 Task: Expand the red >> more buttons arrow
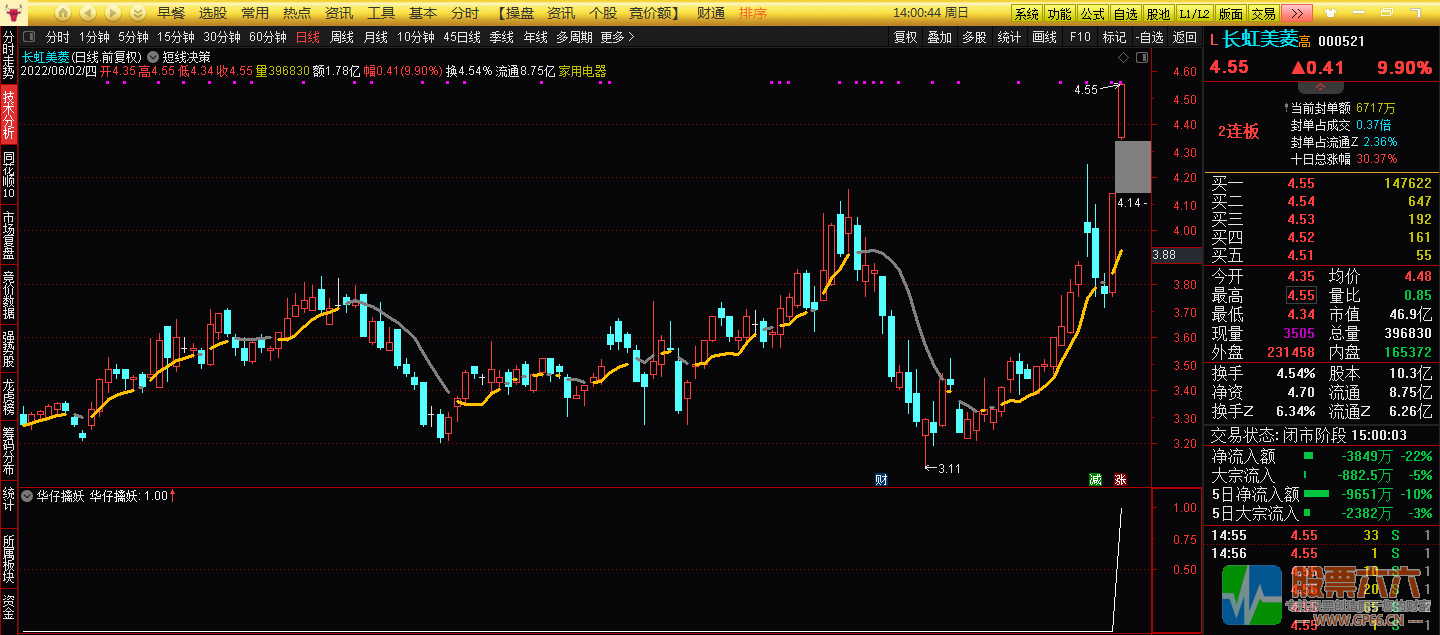1297,14
